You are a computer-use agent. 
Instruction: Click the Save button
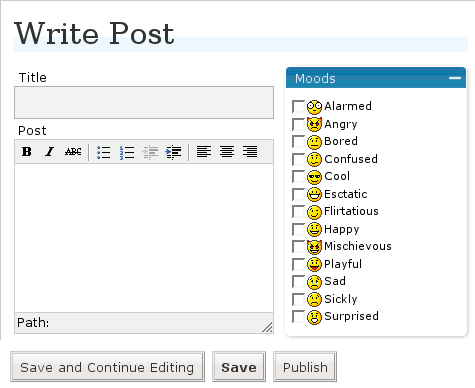click(239, 367)
